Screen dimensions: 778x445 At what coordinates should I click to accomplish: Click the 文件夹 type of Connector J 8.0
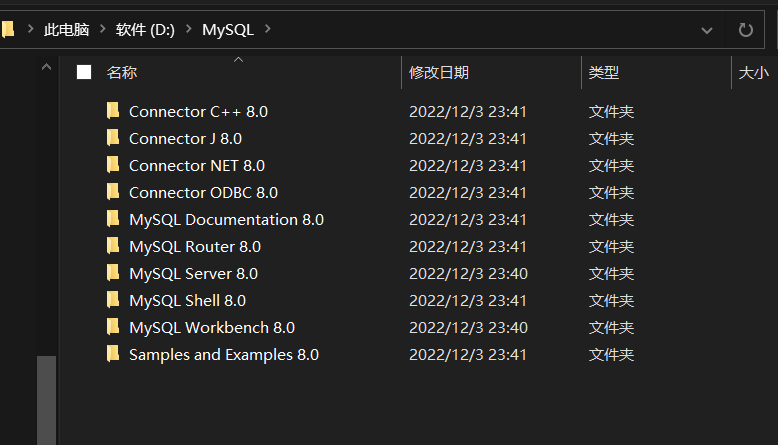click(611, 138)
